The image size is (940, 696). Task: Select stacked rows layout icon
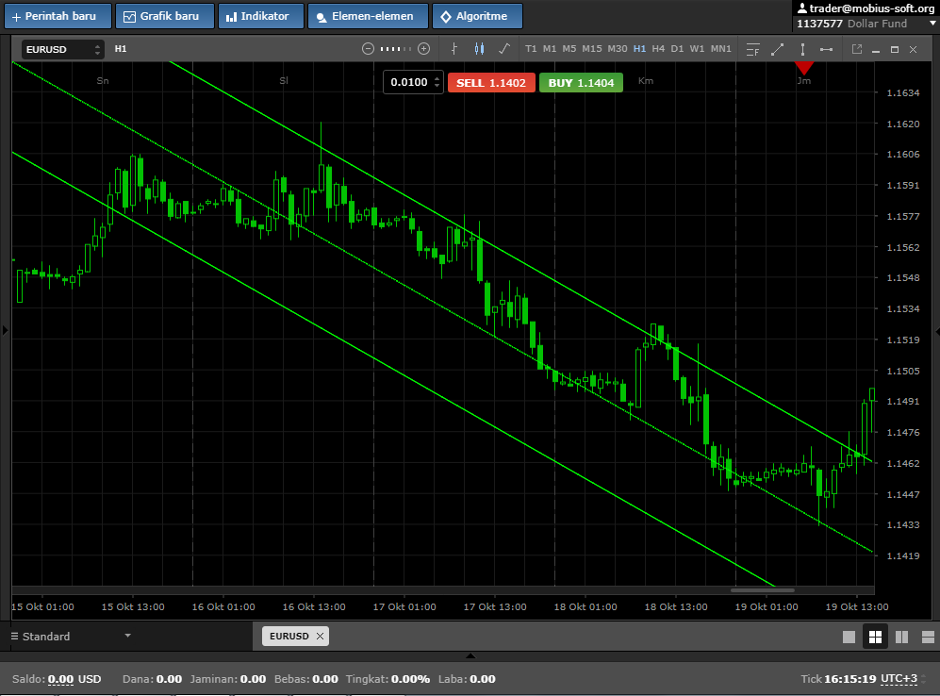coord(928,637)
